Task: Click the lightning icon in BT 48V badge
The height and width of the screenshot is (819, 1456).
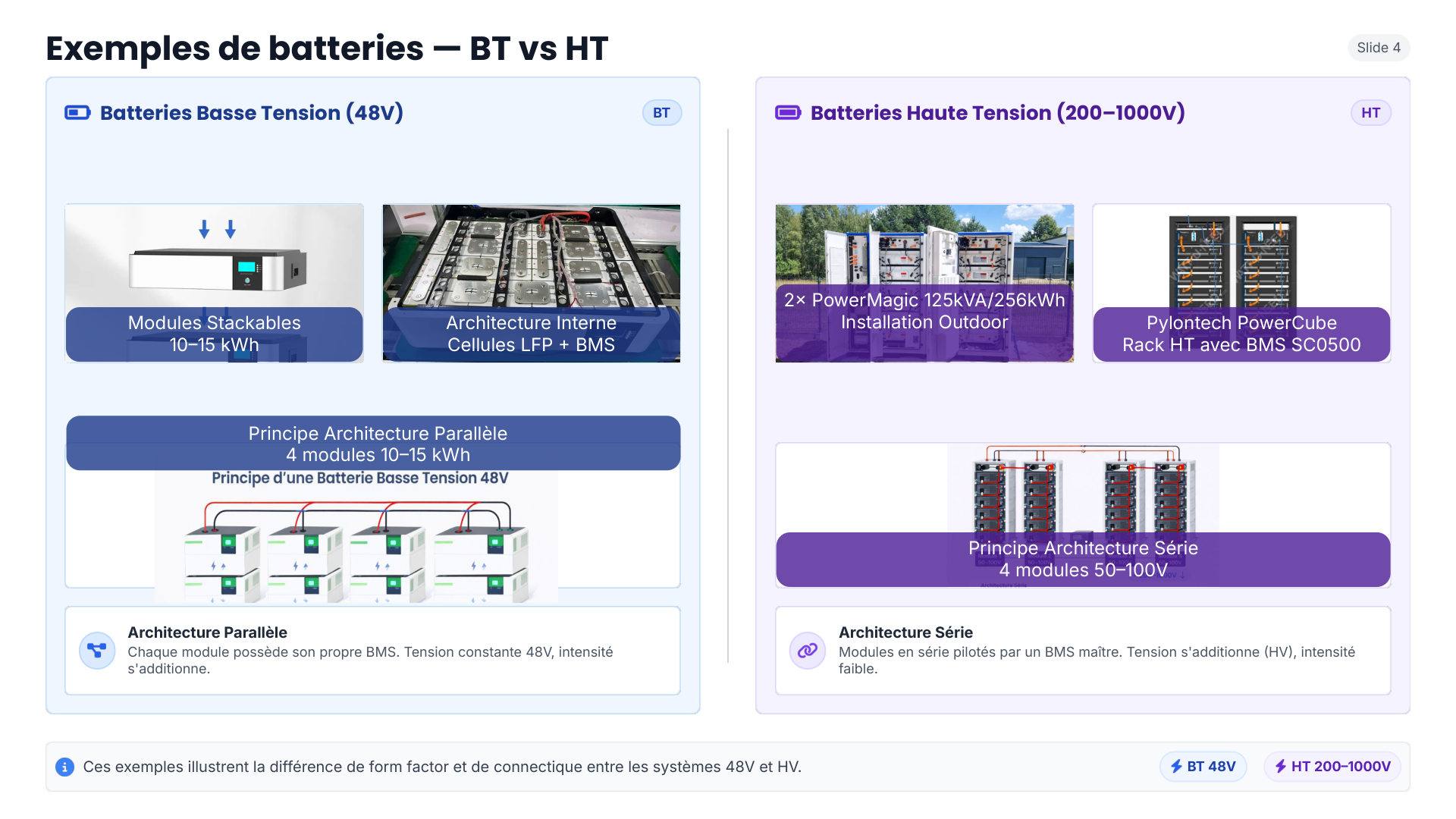Action: [1176, 767]
